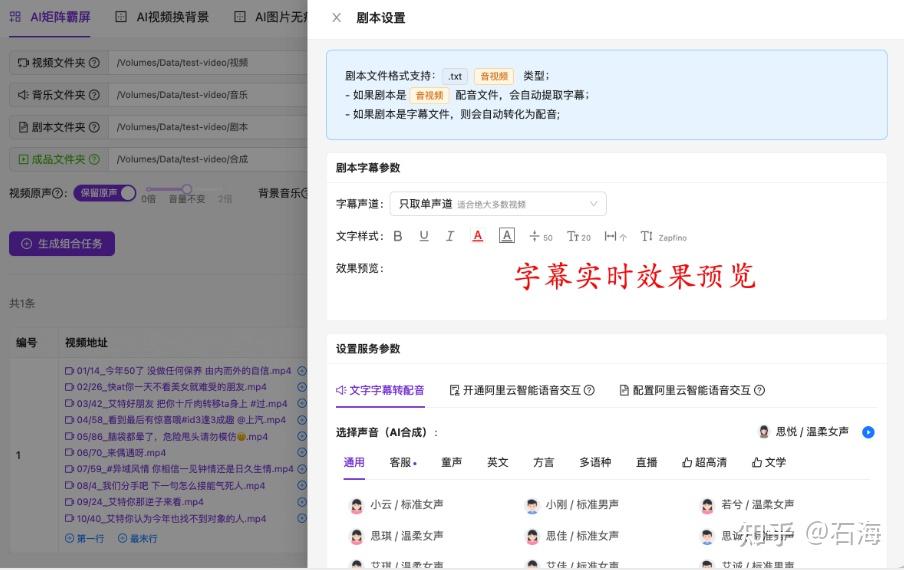Show help for 配置阿里云智能语音交互
904x570 pixels.
point(759,390)
